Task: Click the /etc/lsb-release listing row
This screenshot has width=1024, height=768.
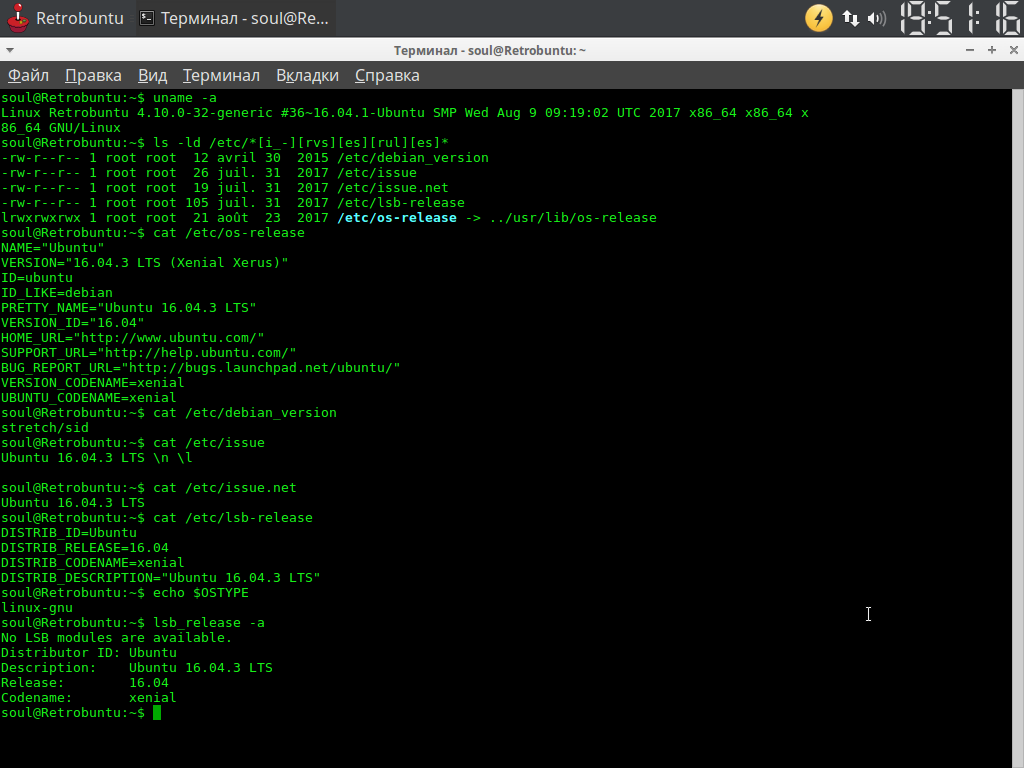Action: pos(233,203)
